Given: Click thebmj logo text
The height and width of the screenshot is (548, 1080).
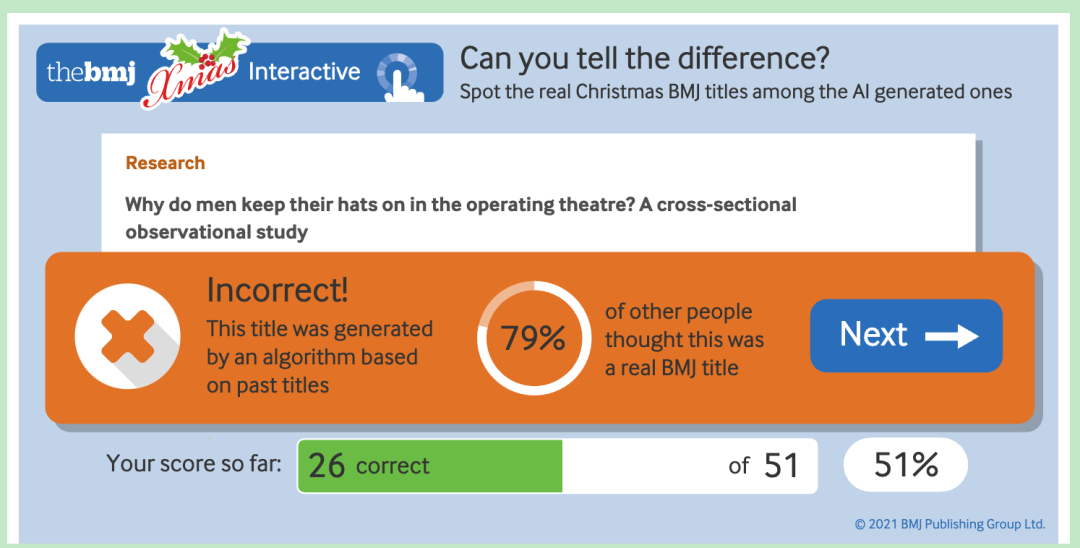Looking at the screenshot, I should coord(91,72).
